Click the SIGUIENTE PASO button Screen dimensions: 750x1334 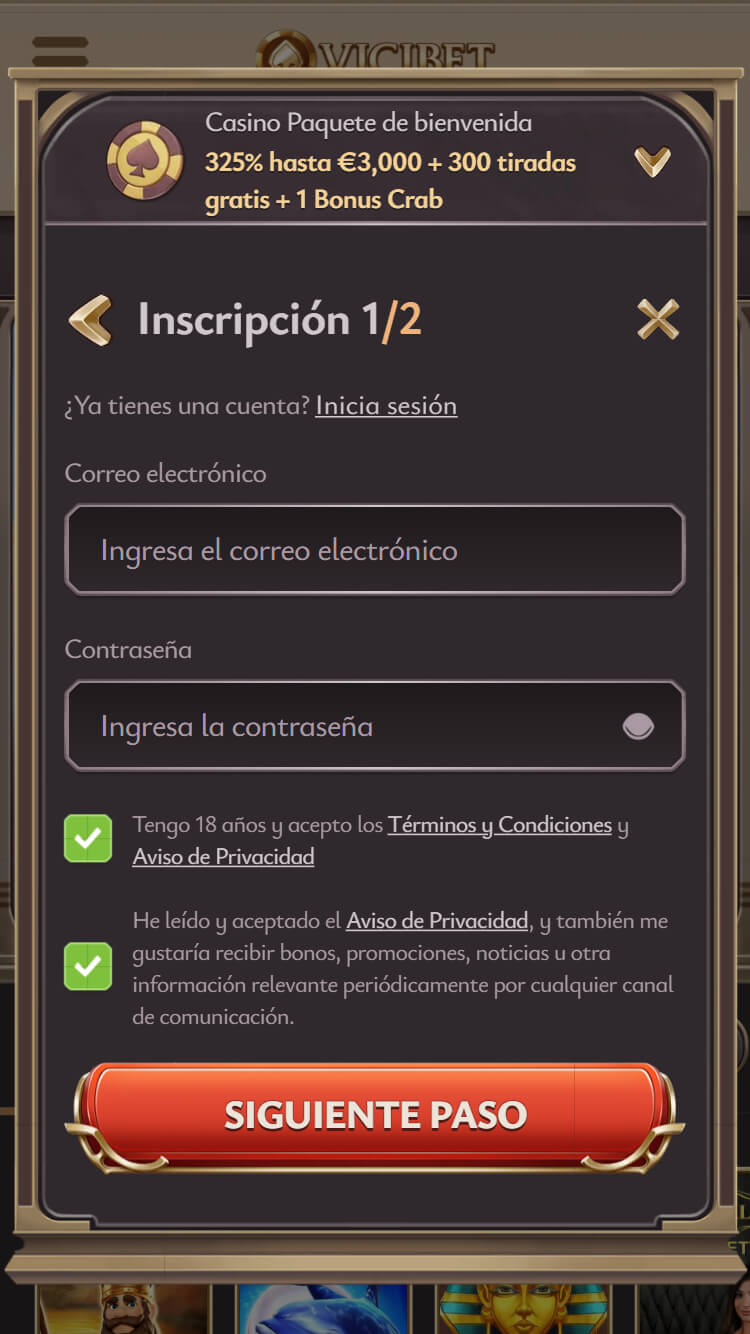click(375, 1115)
